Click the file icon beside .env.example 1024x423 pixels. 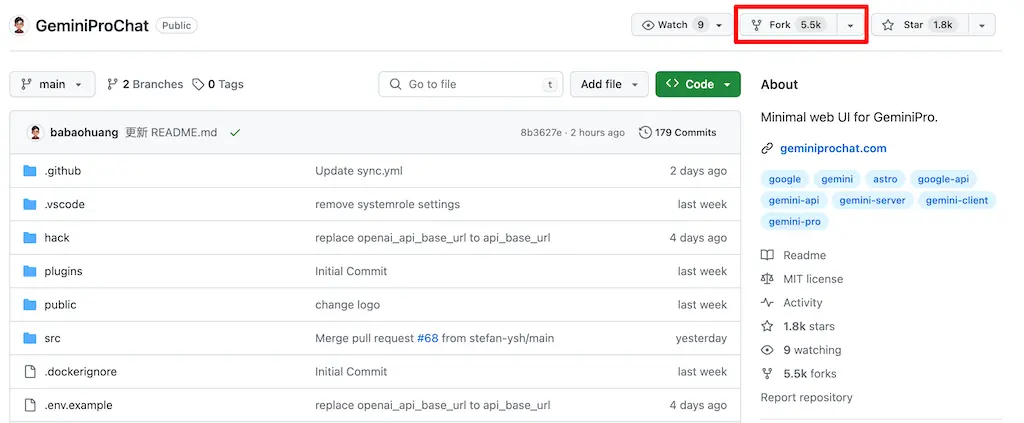click(29, 405)
